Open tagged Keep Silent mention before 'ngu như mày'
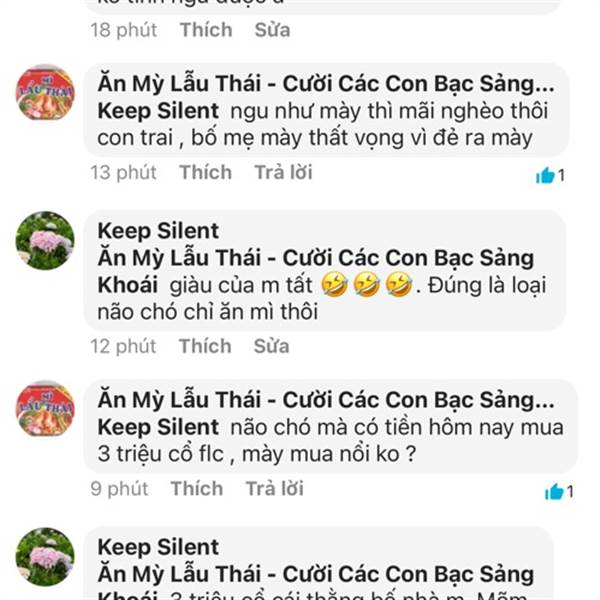The width and height of the screenshot is (600, 600). [x=158, y=111]
